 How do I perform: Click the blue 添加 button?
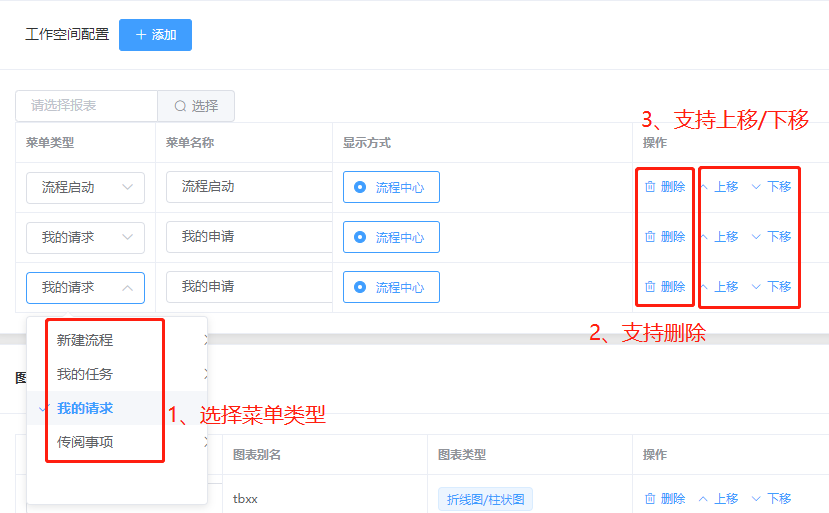(155, 35)
